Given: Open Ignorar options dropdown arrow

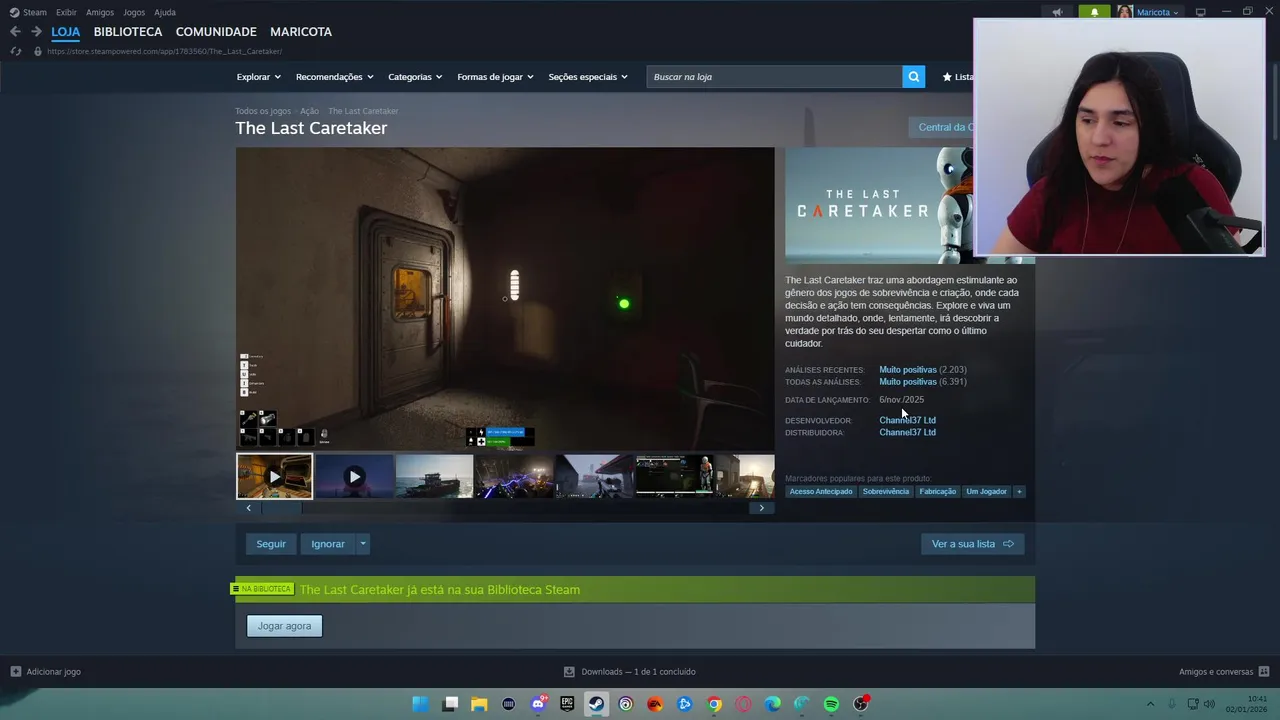Looking at the screenshot, I should tap(363, 544).
